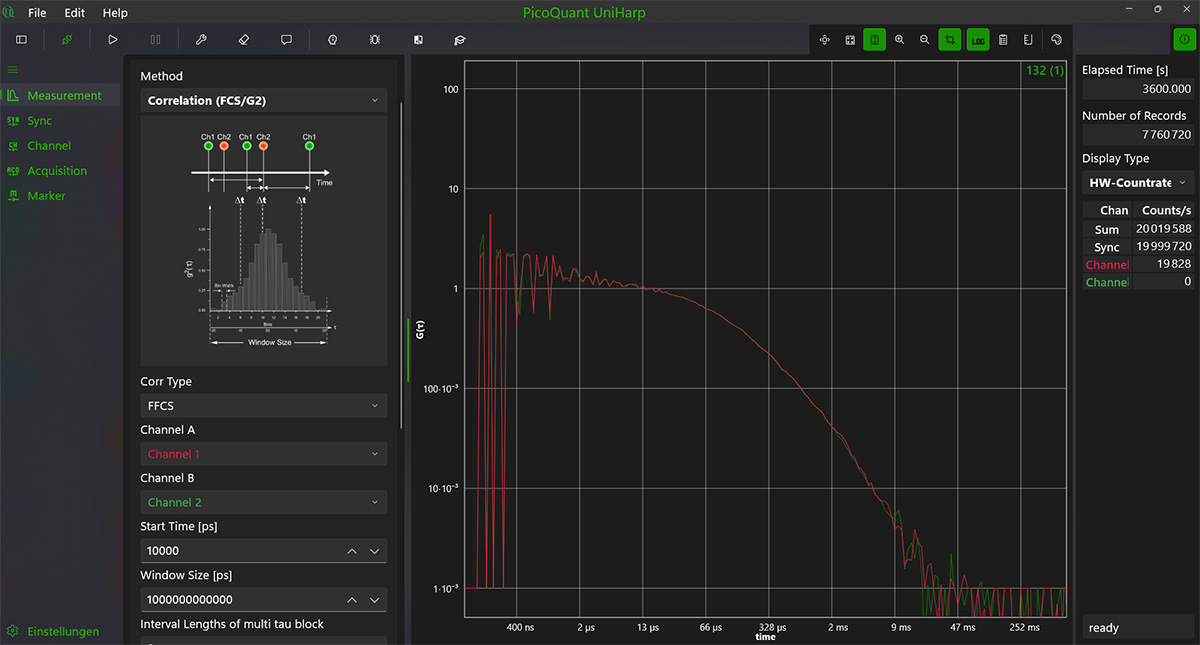Switch to the Marker section
This screenshot has width=1200, height=645.
61,196
